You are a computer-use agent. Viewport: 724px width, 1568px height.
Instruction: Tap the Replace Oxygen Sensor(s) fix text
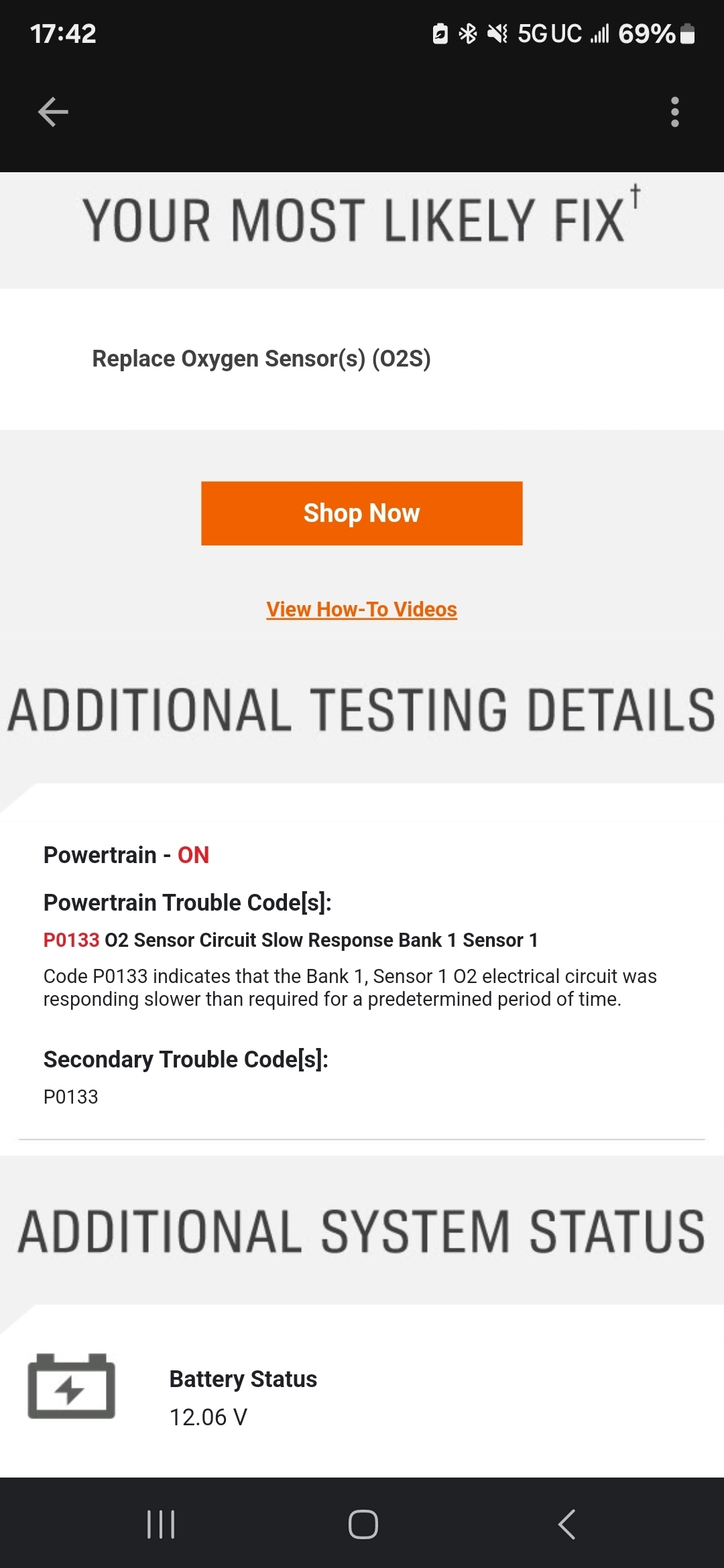coord(261,358)
